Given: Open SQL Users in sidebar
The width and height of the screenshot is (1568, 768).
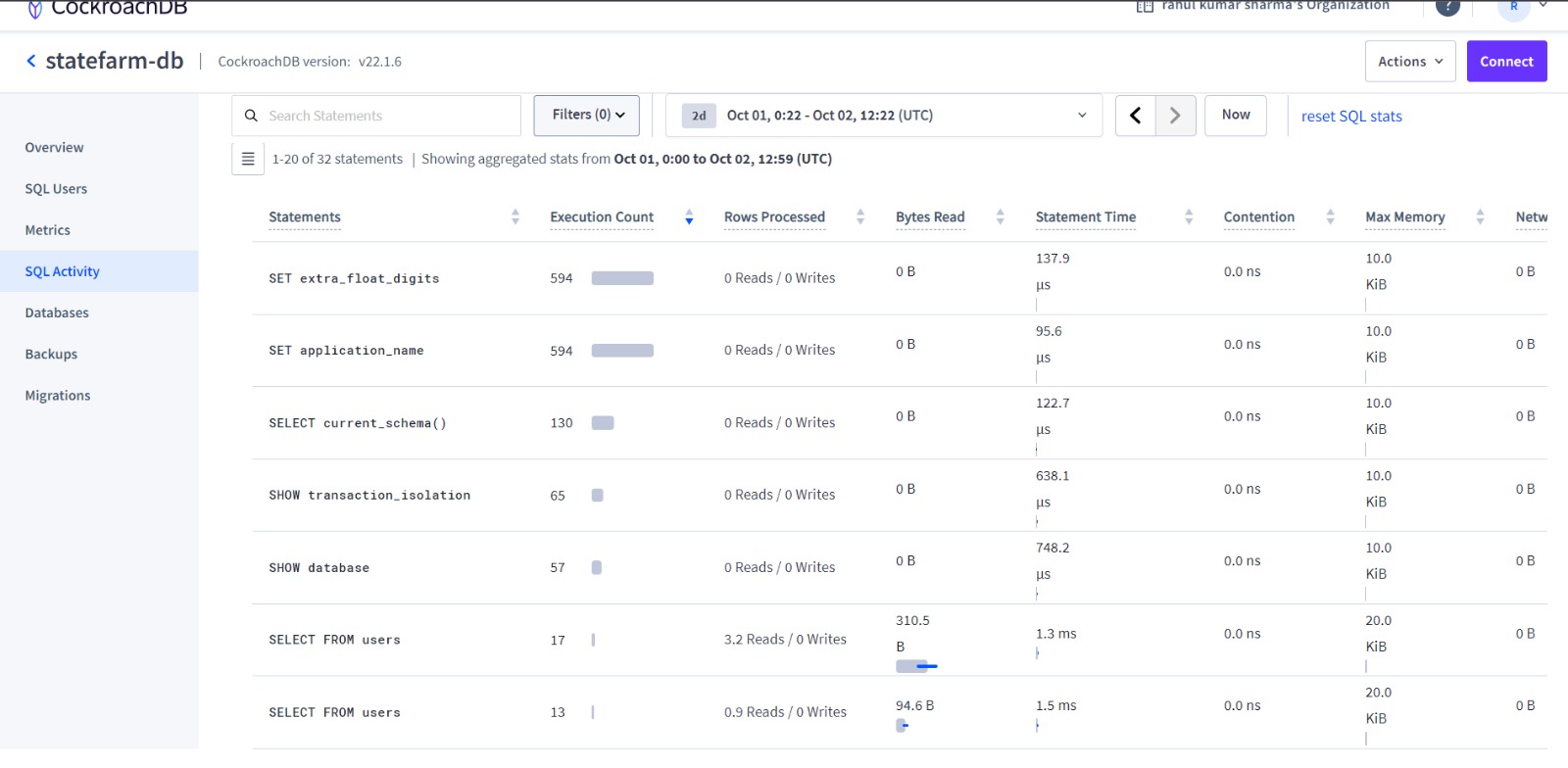Looking at the screenshot, I should pos(56,189).
